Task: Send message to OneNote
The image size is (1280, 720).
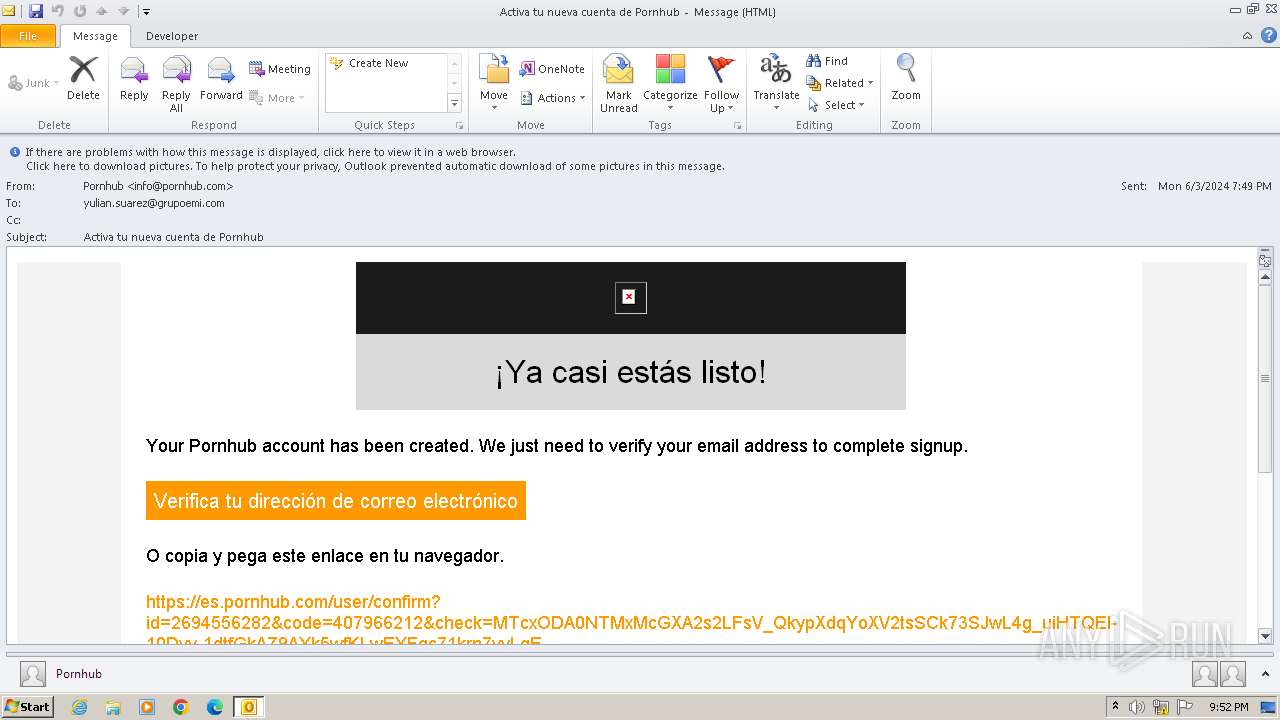Action: click(552, 69)
